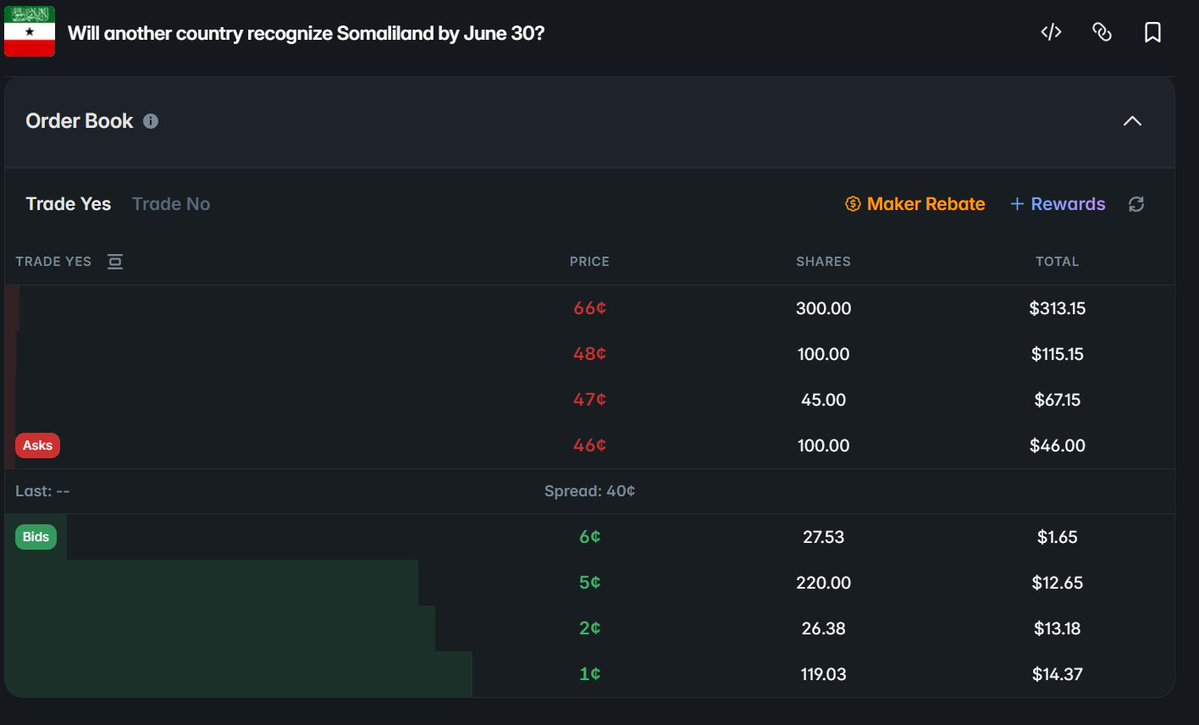Switch to Trade Yes tab
This screenshot has width=1199, height=725.
pos(68,204)
